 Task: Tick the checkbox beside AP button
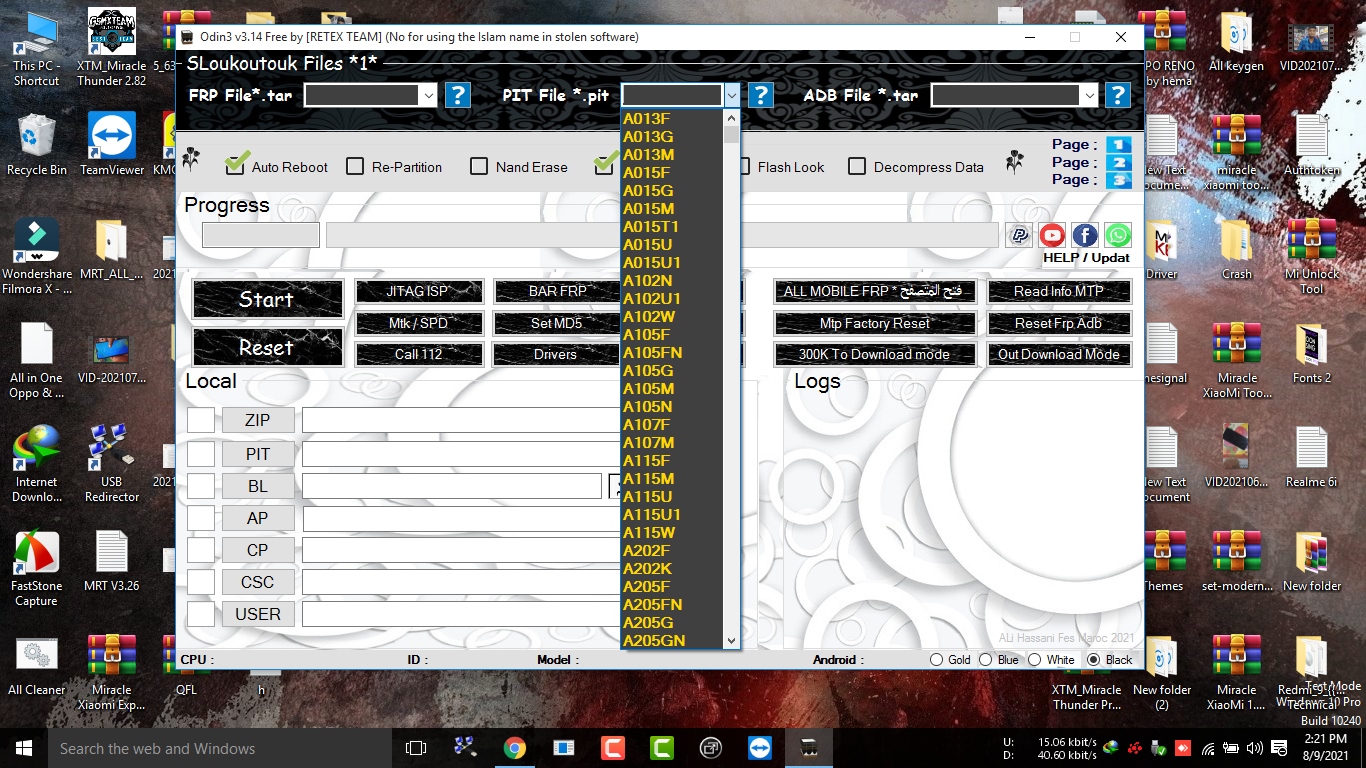click(x=201, y=518)
